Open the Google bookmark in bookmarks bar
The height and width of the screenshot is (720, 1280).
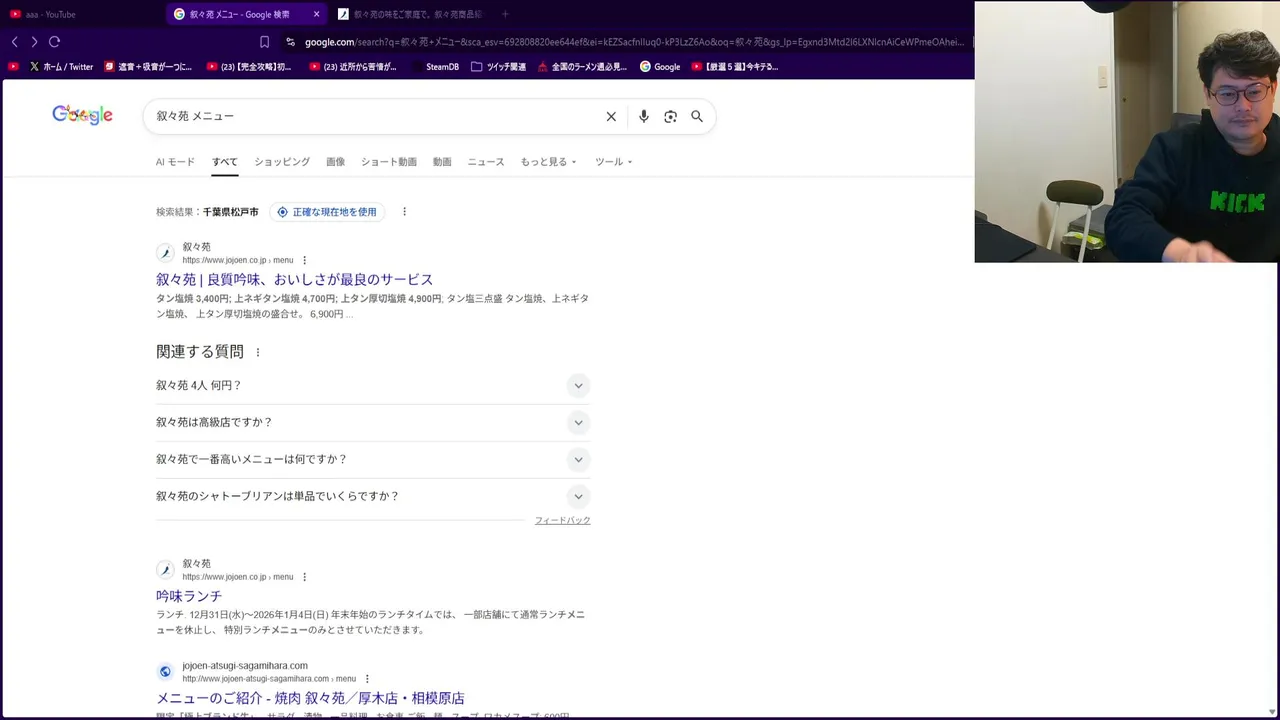tap(660, 67)
